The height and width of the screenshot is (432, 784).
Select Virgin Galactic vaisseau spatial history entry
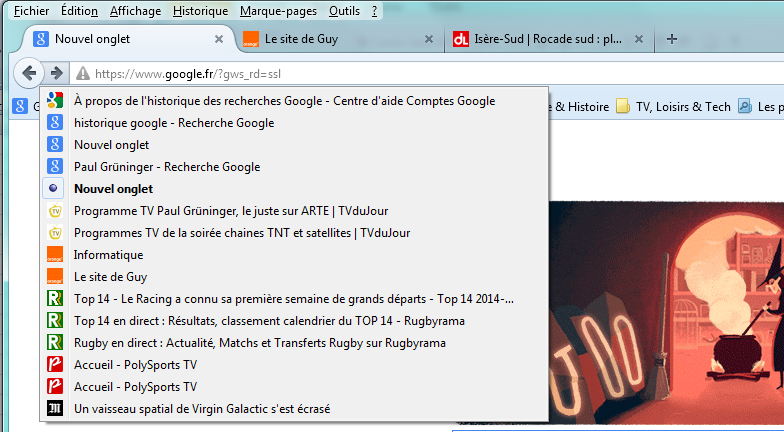pos(201,409)
